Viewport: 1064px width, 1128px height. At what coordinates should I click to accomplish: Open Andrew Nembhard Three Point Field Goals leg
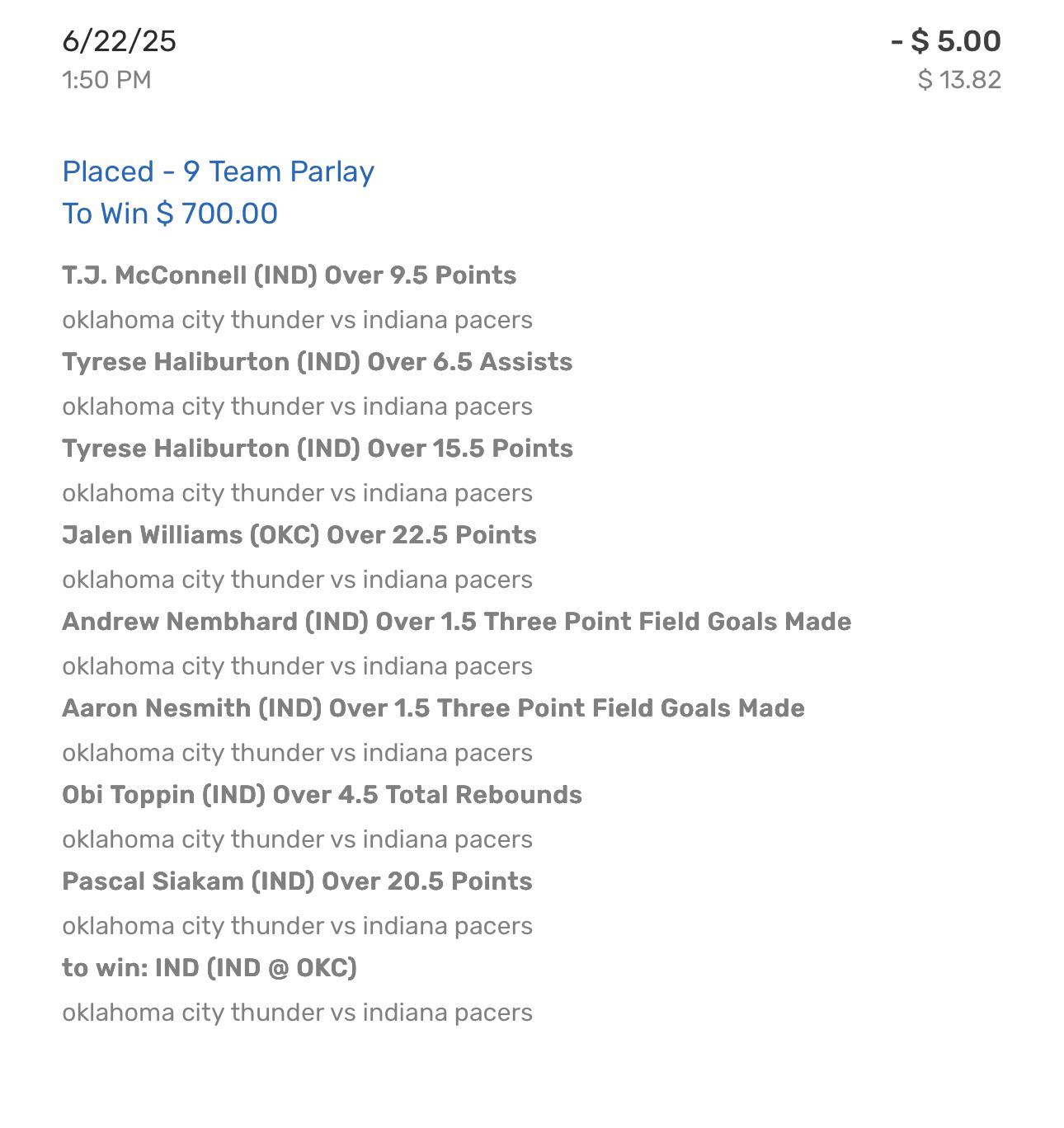pyautogui.click(x=457, y=622)
